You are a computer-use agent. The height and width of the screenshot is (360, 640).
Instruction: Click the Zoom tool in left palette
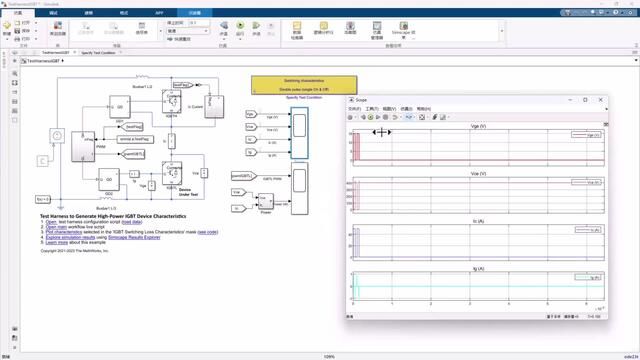point(15,73)
